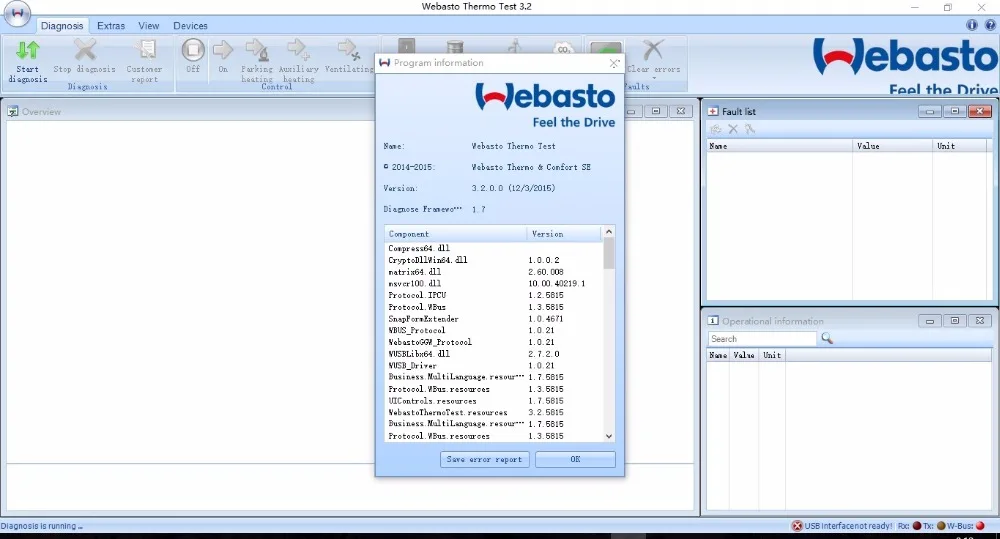Click the third Fault list toolbar icon
This screenshot has width=1000, height=539.
pyautogui.click(x=750, y=129)
